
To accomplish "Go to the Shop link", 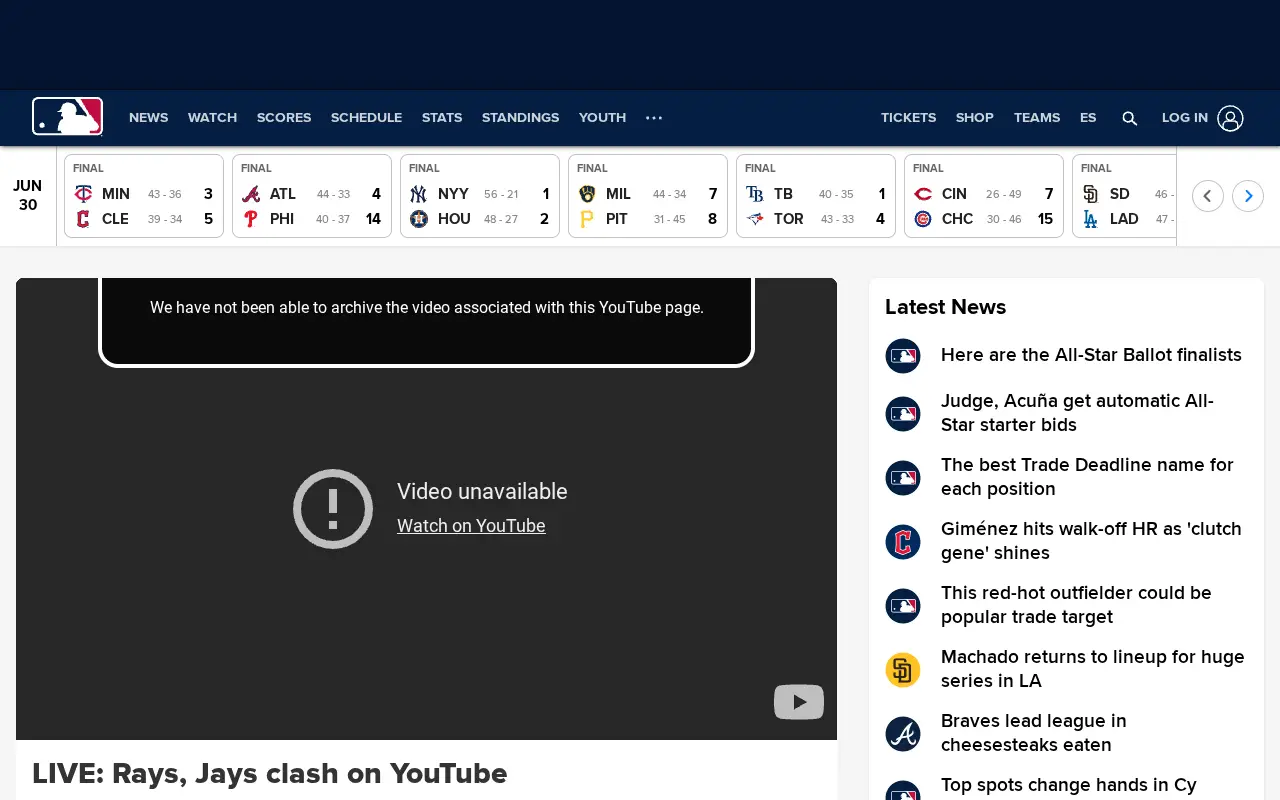I will (974, 118).
